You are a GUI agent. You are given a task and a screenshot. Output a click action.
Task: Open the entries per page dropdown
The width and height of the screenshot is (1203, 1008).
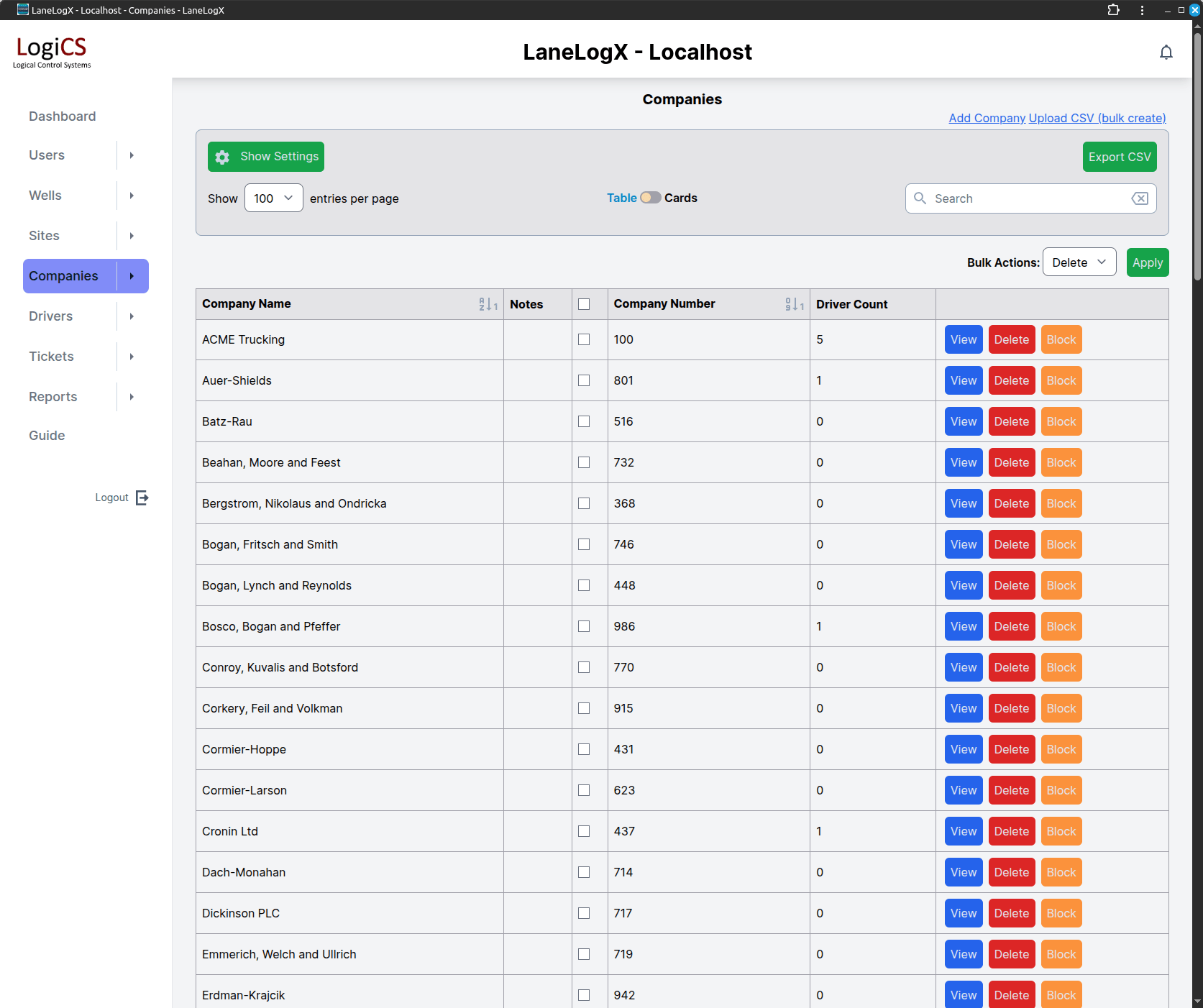point(273,198)
